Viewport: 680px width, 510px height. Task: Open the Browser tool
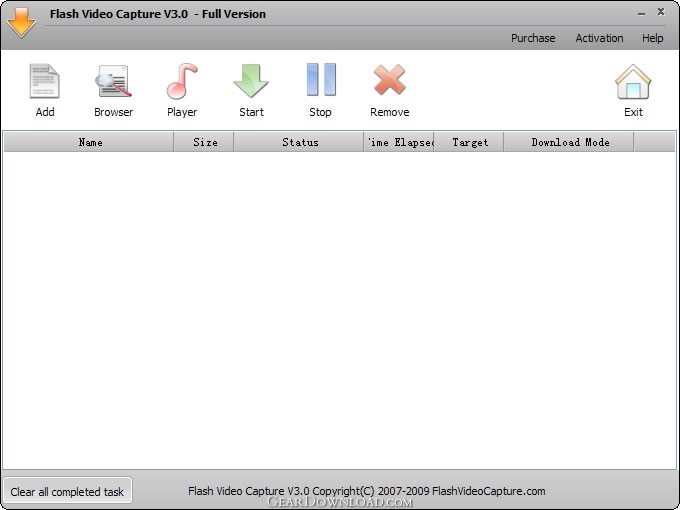pyautogui.click(x=113, y=81)
